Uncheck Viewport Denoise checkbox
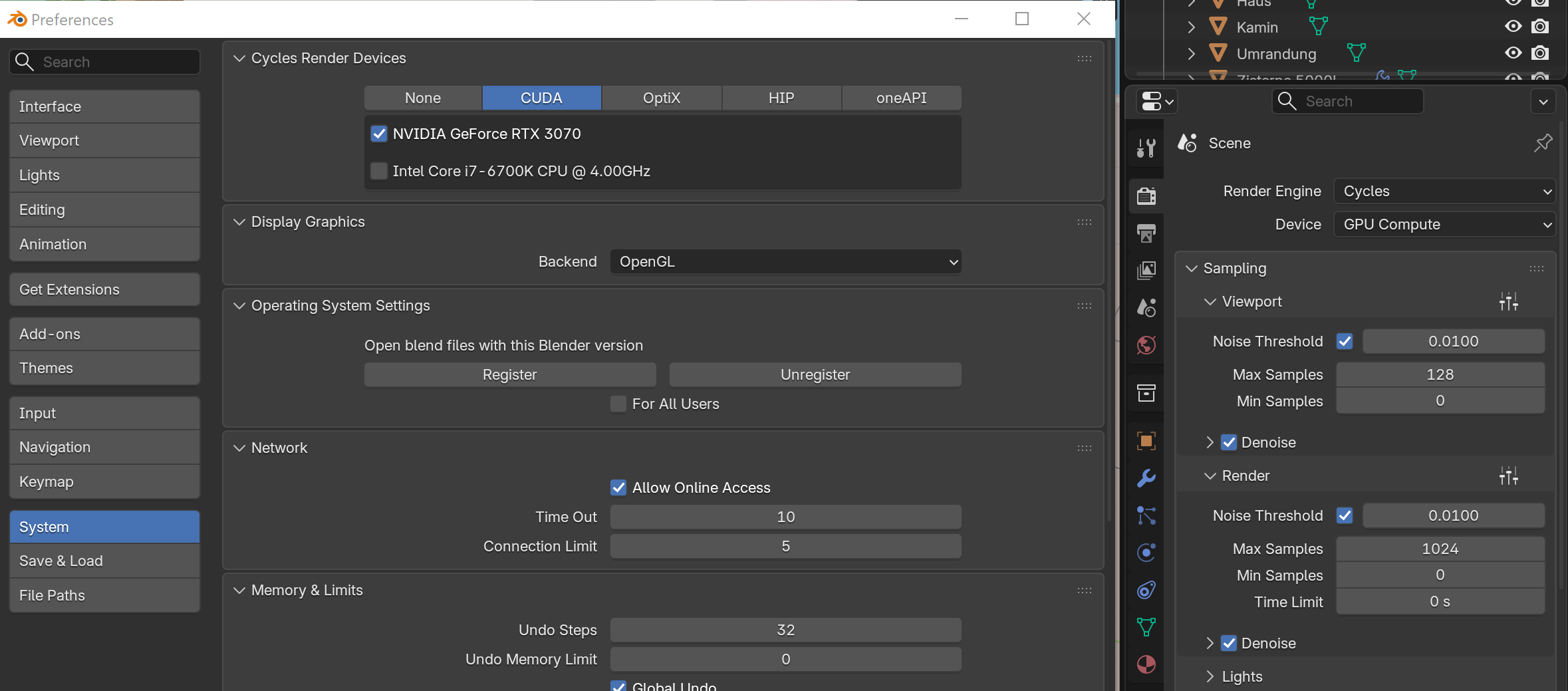The image size is (1568, 691). 1229,442
